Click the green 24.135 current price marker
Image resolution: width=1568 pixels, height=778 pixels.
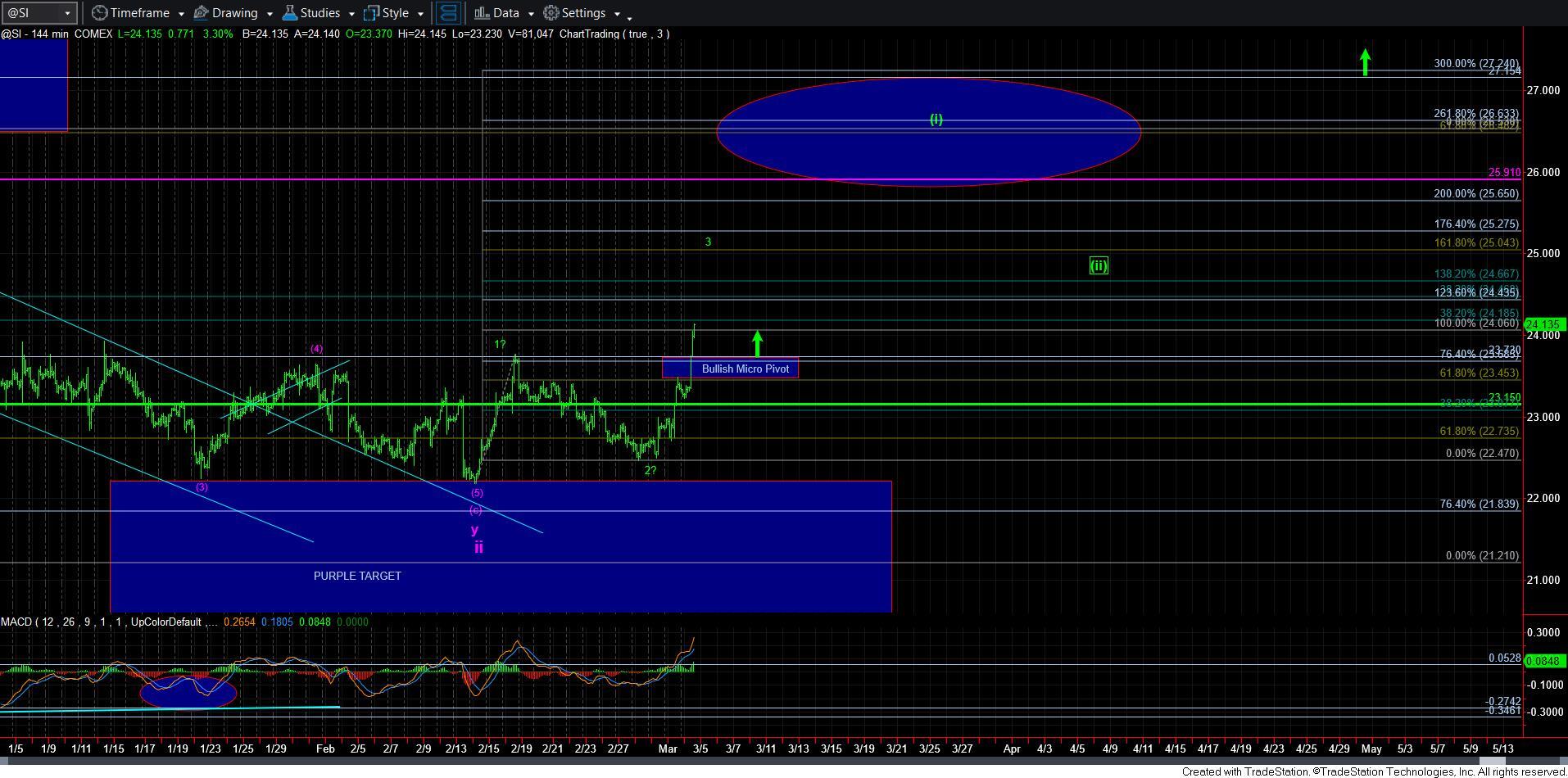[x=1545, y=325]
